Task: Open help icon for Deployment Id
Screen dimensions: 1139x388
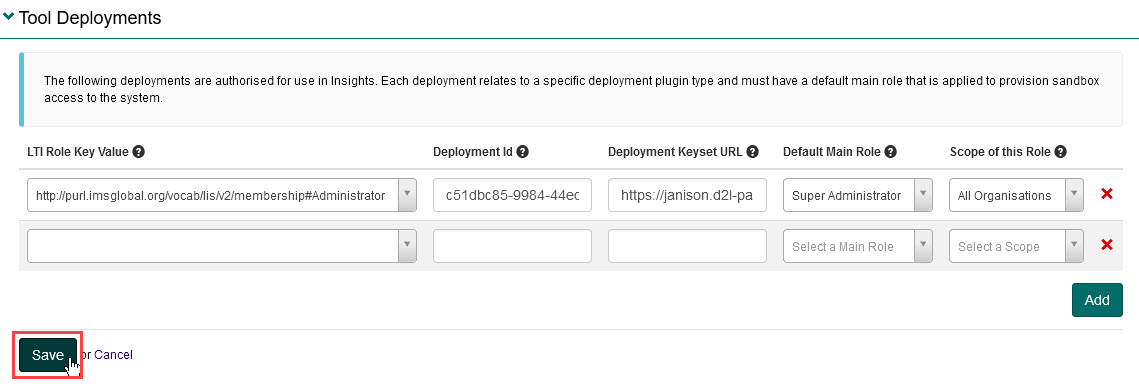Action: [522, 152]
